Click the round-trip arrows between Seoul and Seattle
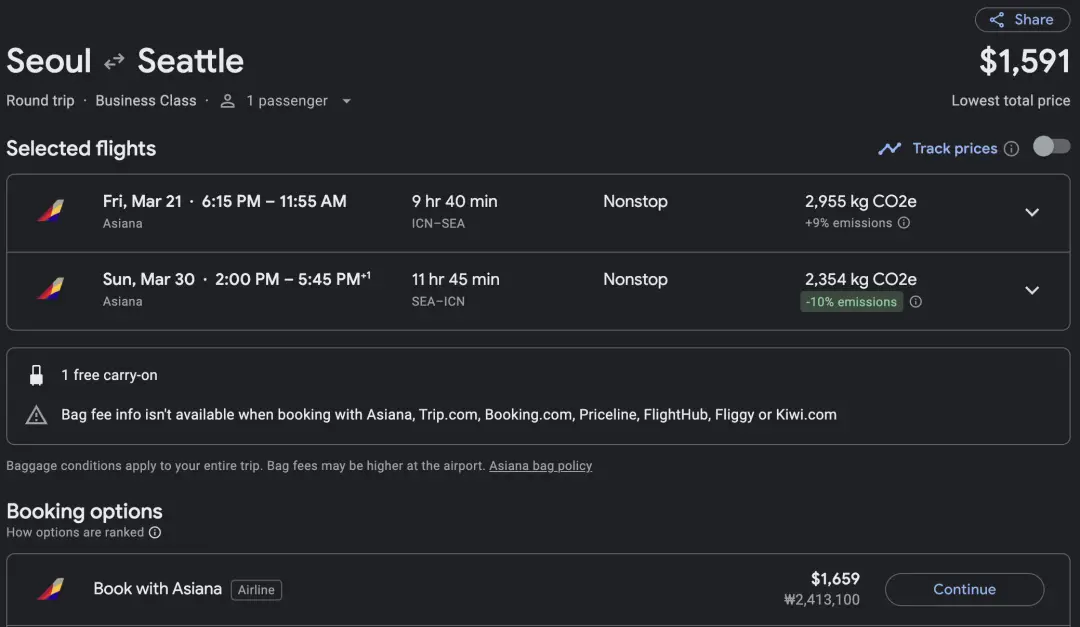 click(115, 61)
